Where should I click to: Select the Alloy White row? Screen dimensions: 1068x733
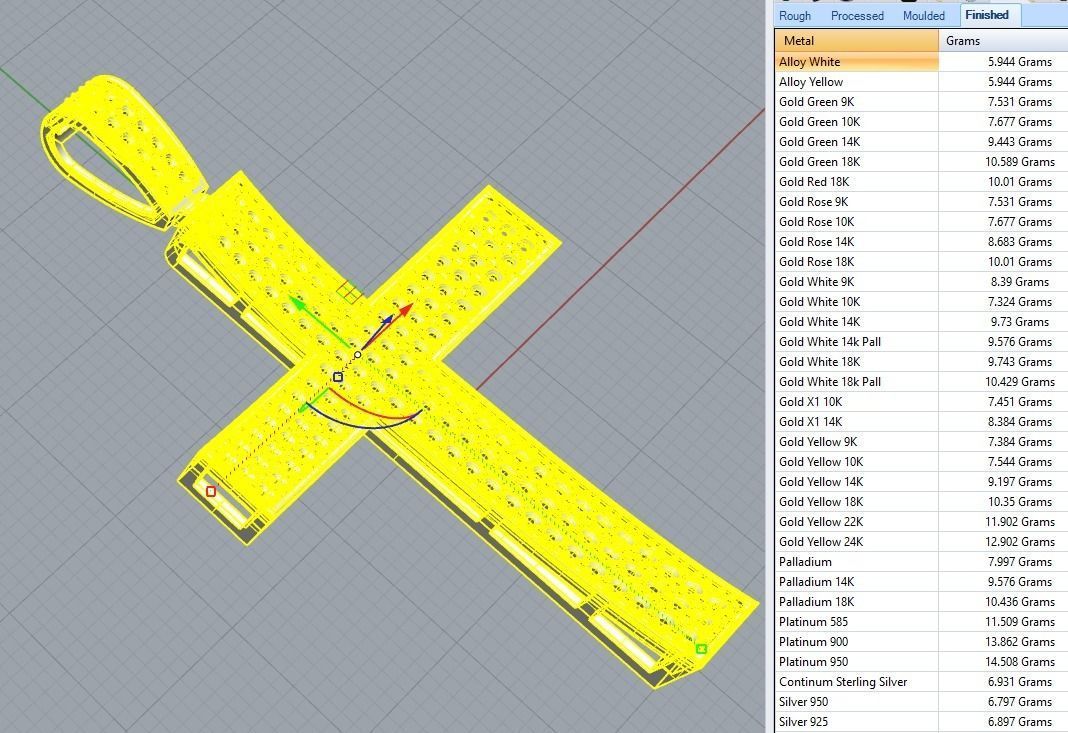click(x=922, y=61)
